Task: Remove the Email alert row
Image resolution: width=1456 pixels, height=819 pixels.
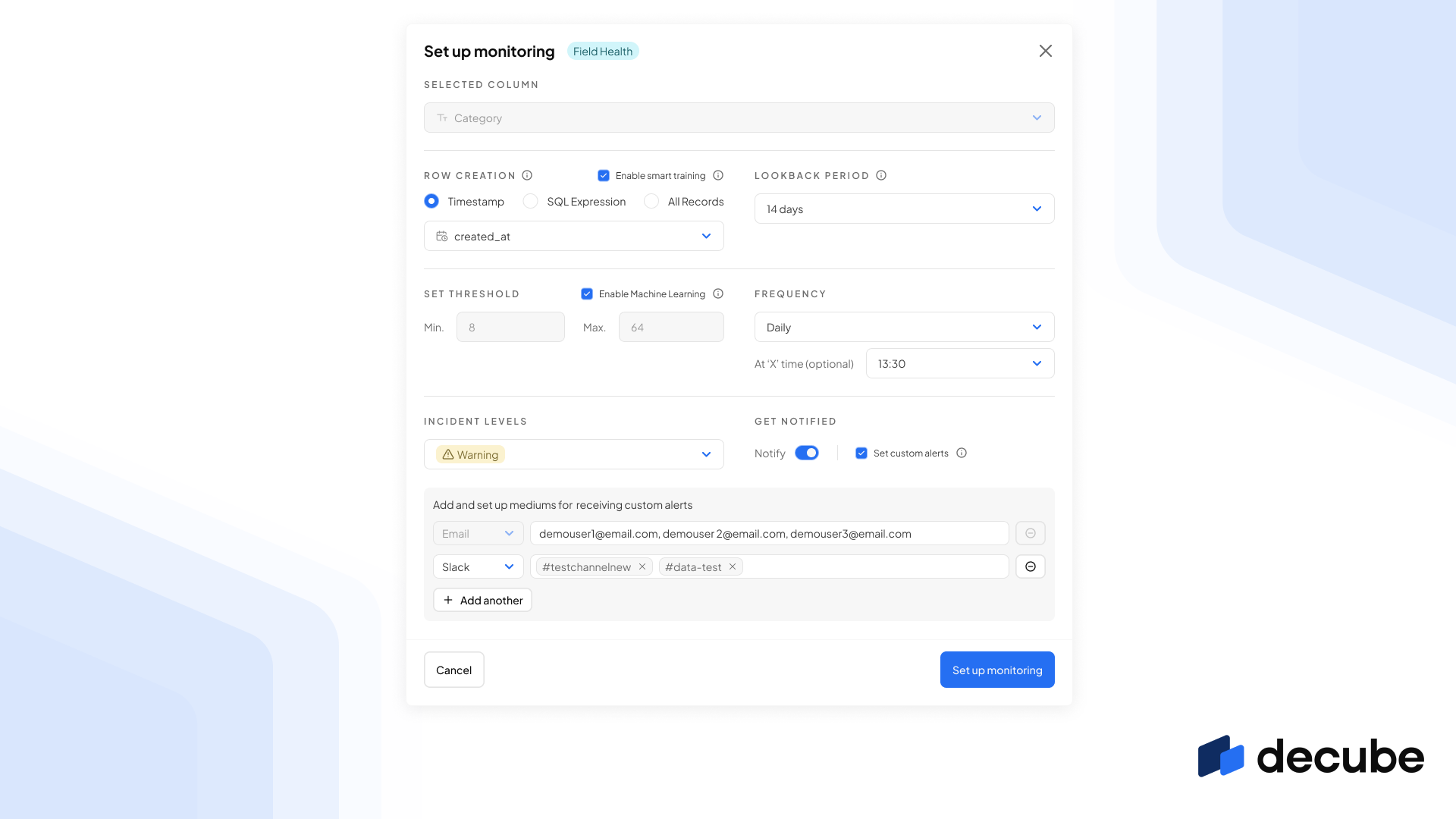Action: (x=1031, y=533)
